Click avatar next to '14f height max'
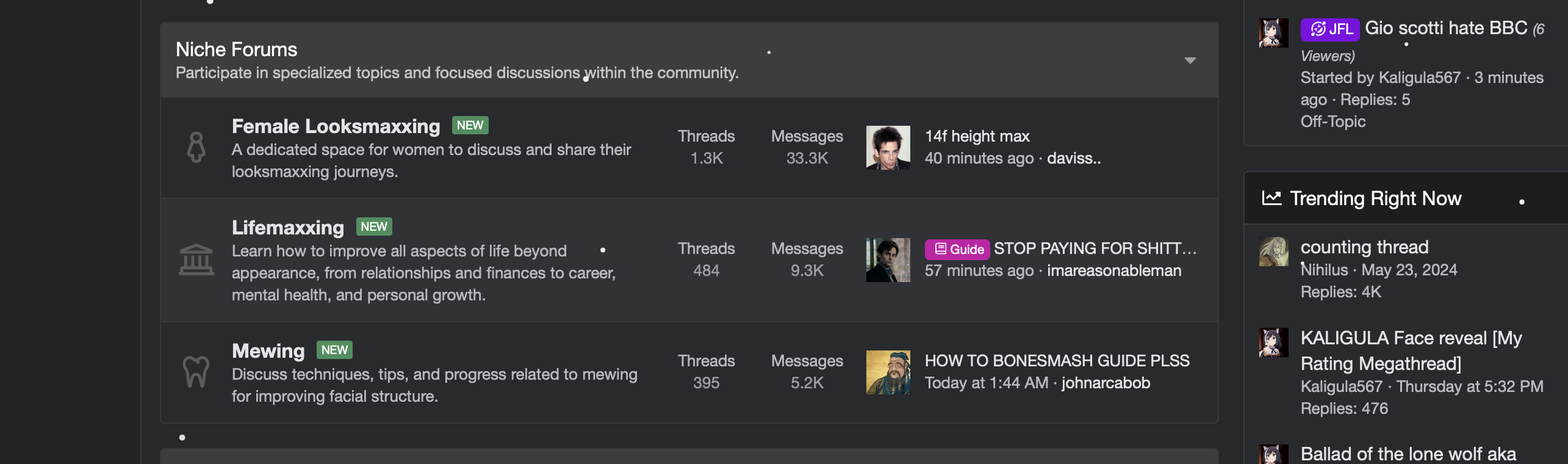Image resolution: width=1568 pixels, height=464 pixels. (x=888, y=148)
